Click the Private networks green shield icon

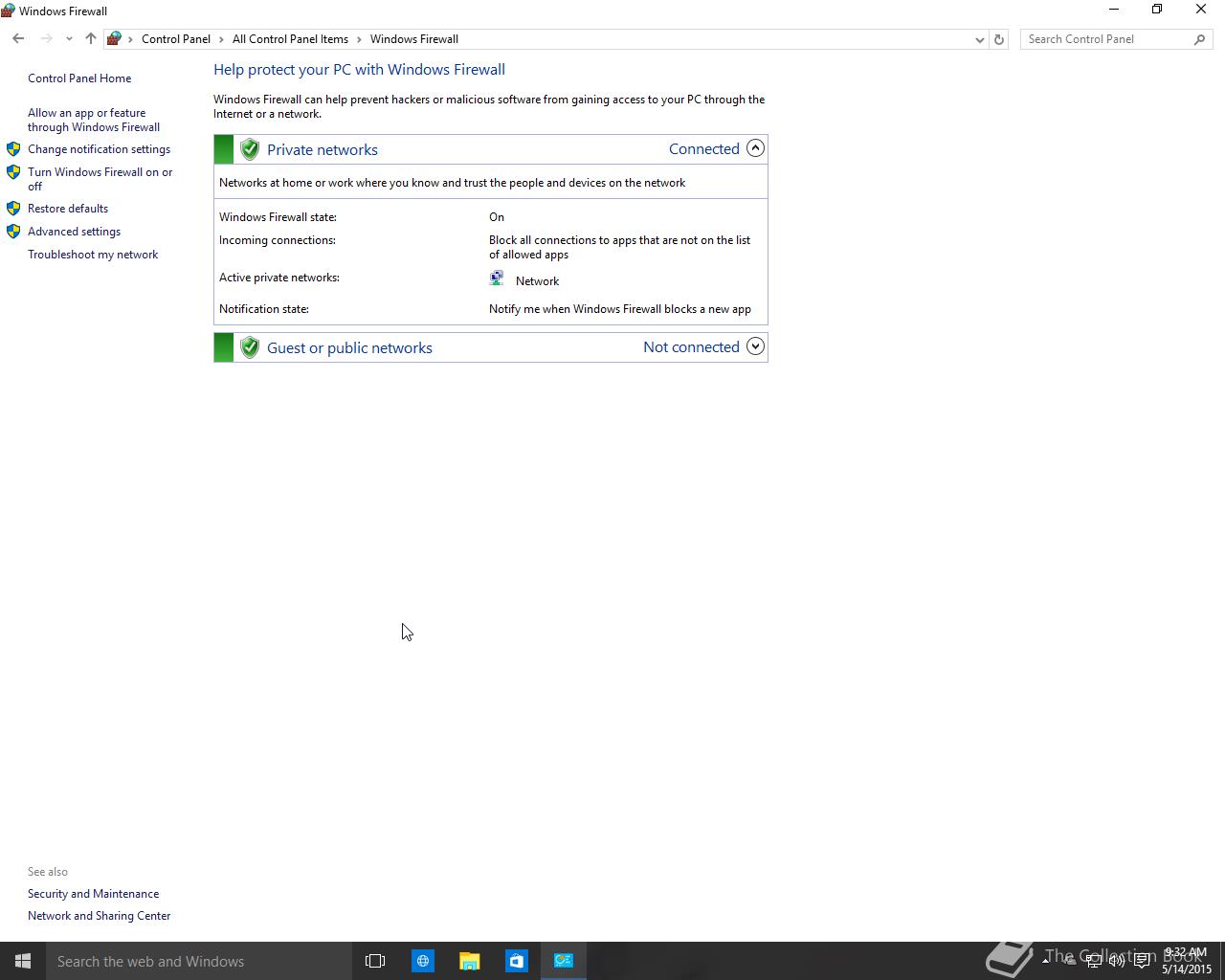[250, 149]
